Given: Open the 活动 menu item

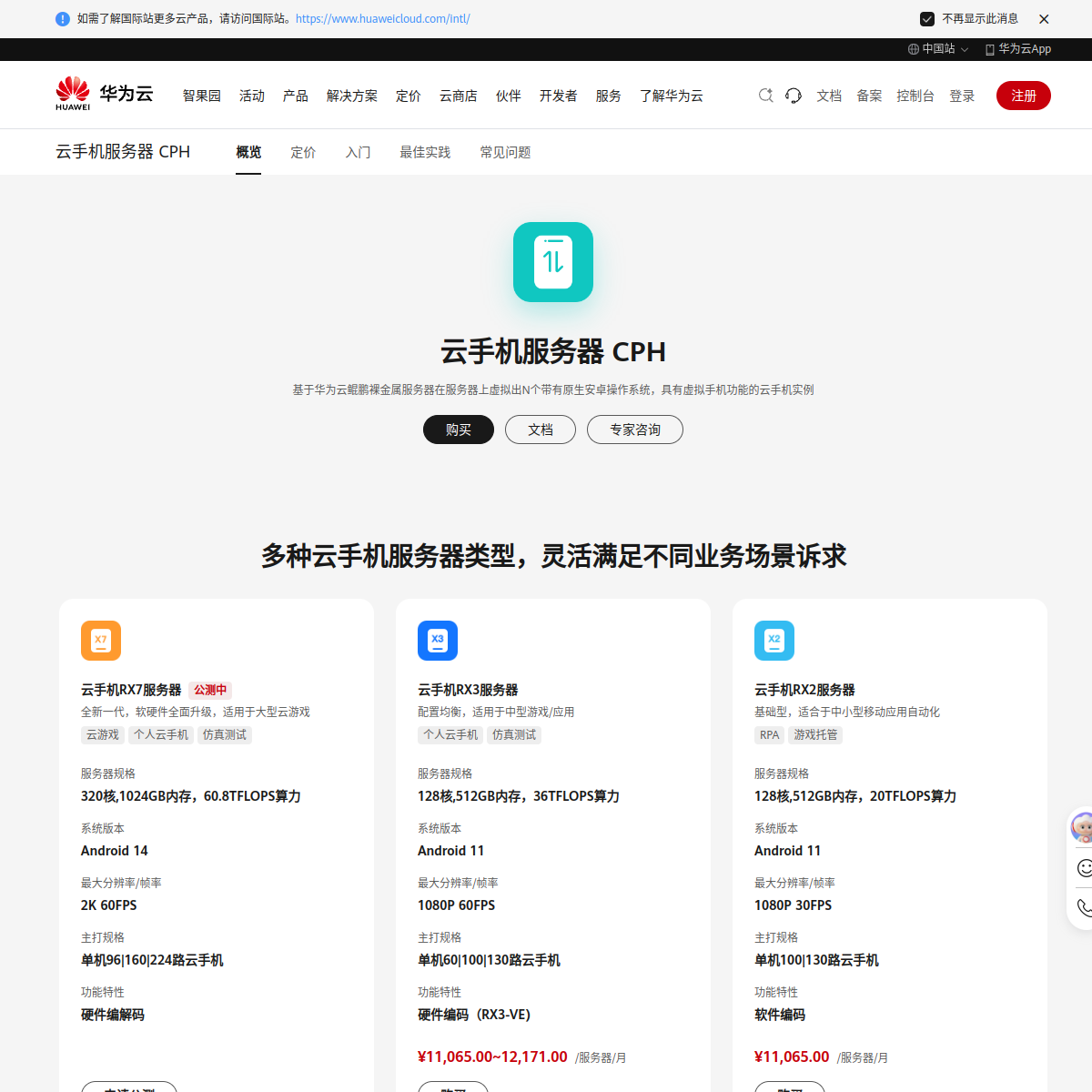Looking at the screenshot, I should point(252,96).
